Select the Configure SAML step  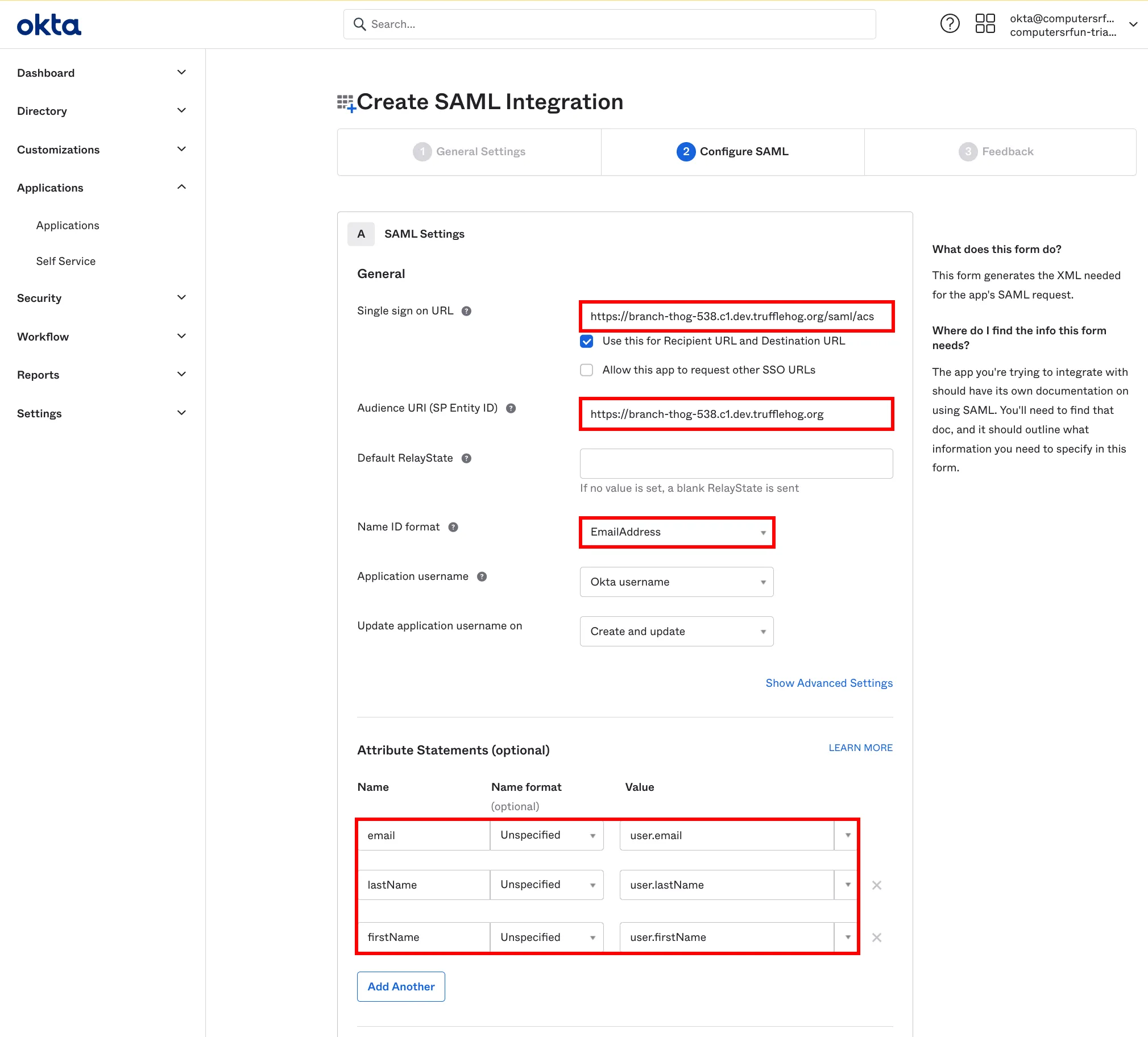coord(732,151)
